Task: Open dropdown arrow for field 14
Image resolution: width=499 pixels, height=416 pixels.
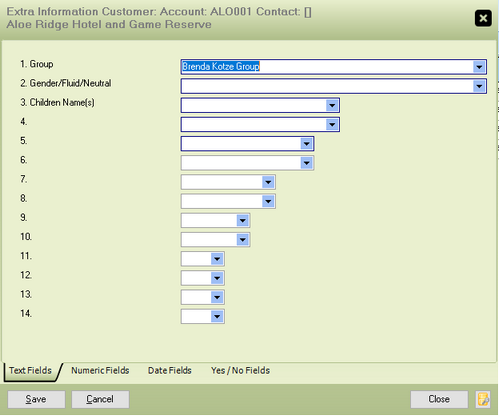Action: 217,316
